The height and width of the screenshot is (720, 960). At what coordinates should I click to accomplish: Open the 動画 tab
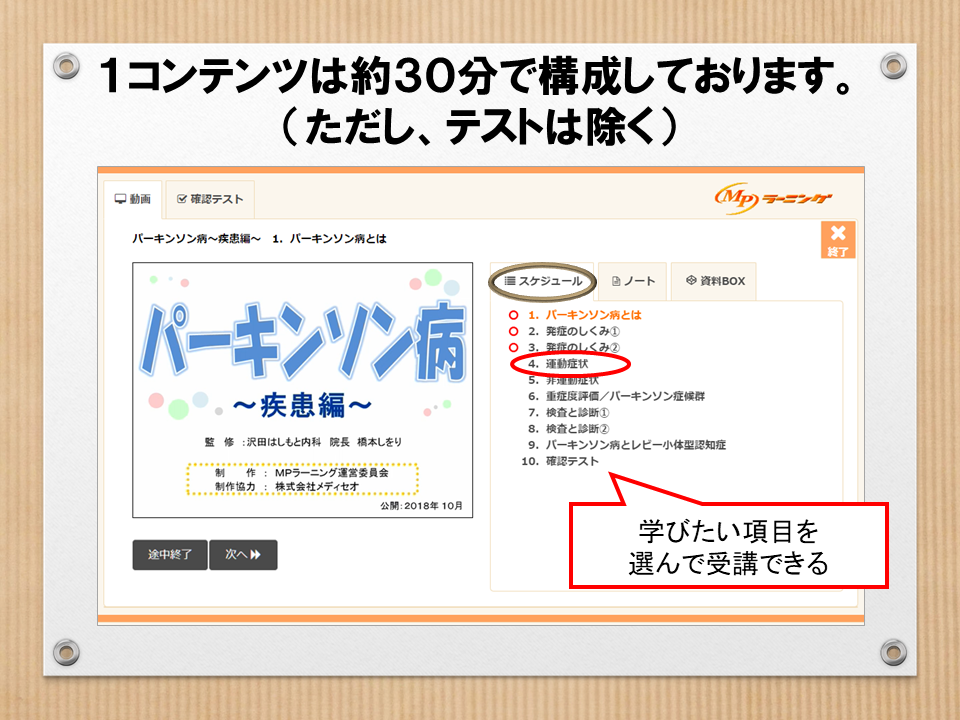[133, 199]
